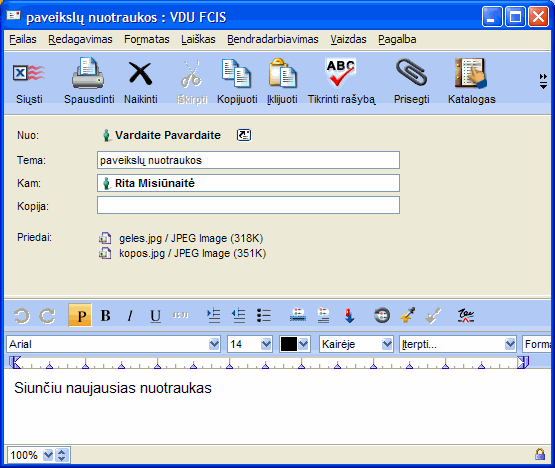
Task: Attach a file using Prisegti paperclip
Action: tap(411, 82)
